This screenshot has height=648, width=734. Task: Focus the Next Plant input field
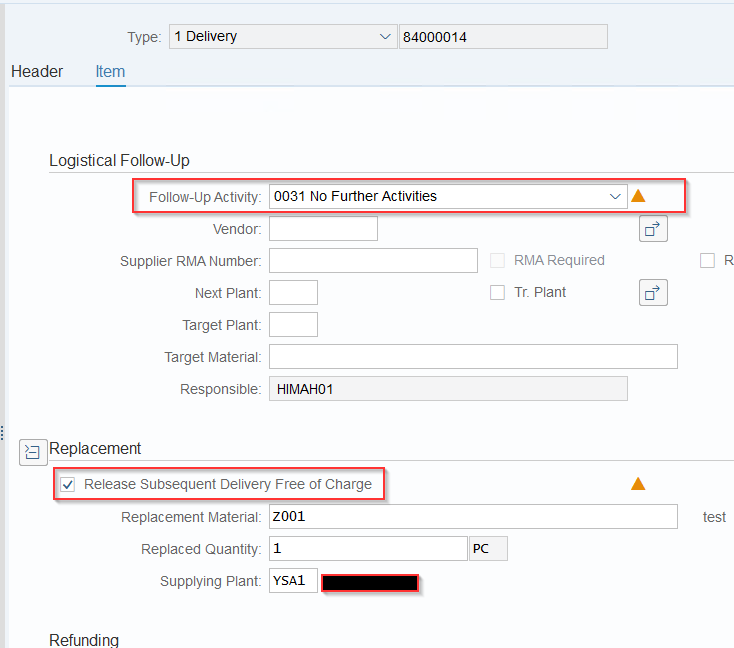(294, 293)
